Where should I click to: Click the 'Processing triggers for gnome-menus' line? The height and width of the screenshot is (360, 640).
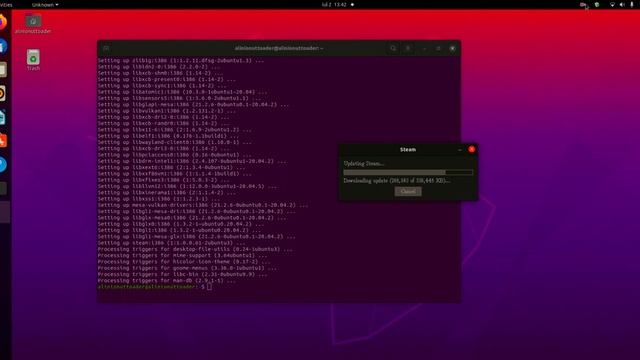pyautogui.click(x=187, y=268)
